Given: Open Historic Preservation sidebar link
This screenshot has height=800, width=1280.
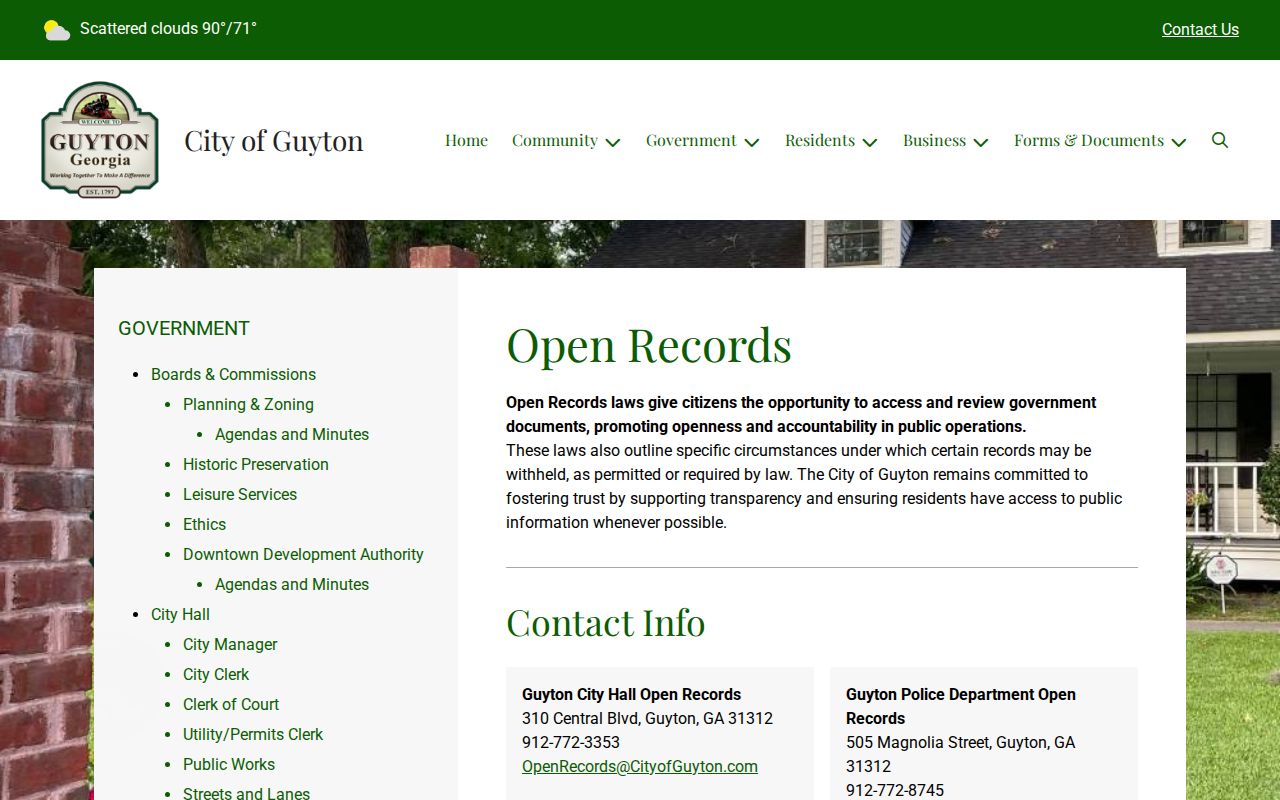Looking at the screenshot, I should click(256, 464).
